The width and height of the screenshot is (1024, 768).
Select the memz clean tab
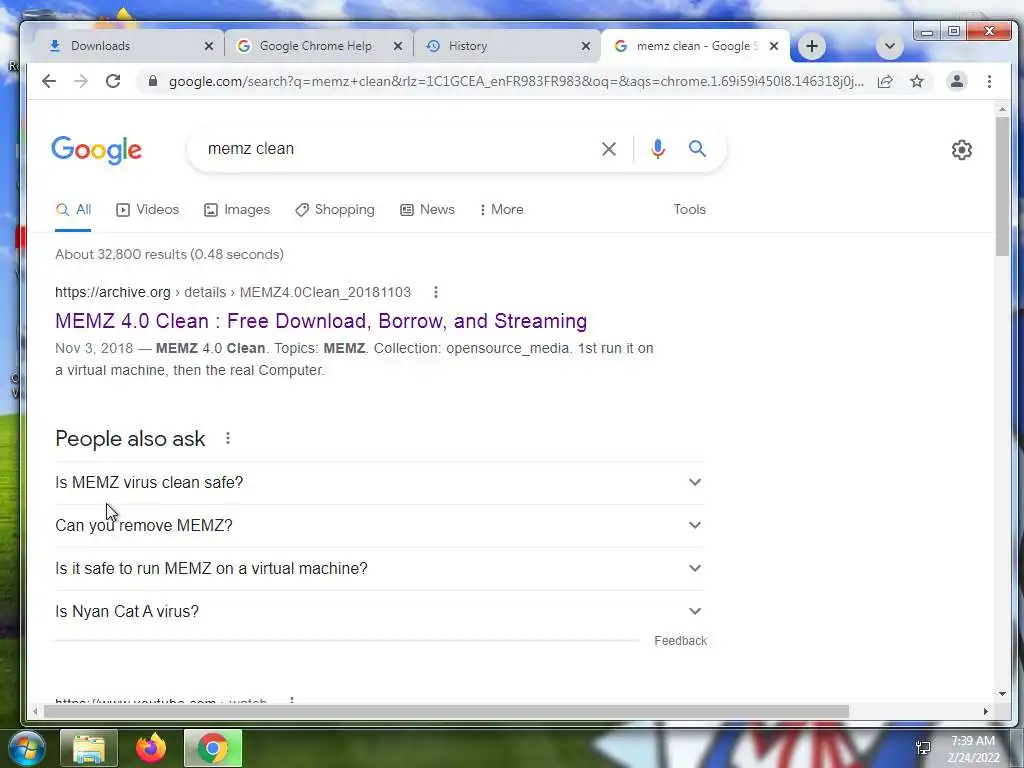click(x=696, y=46)
